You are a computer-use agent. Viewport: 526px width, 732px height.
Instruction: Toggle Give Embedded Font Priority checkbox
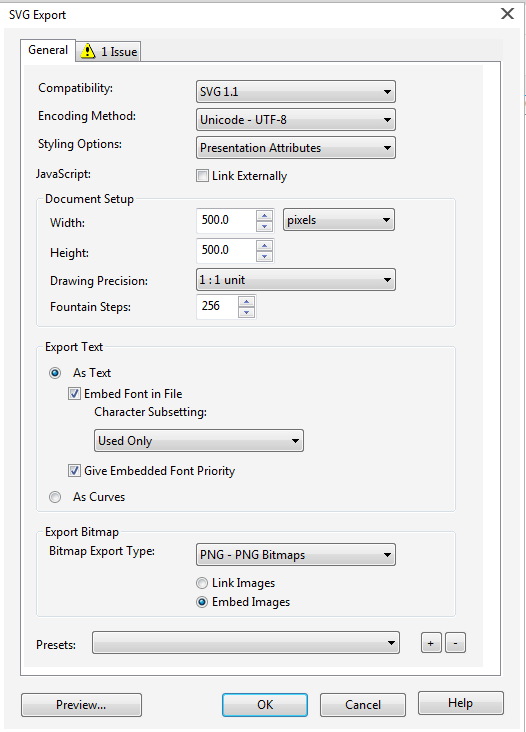click(74, 470)
